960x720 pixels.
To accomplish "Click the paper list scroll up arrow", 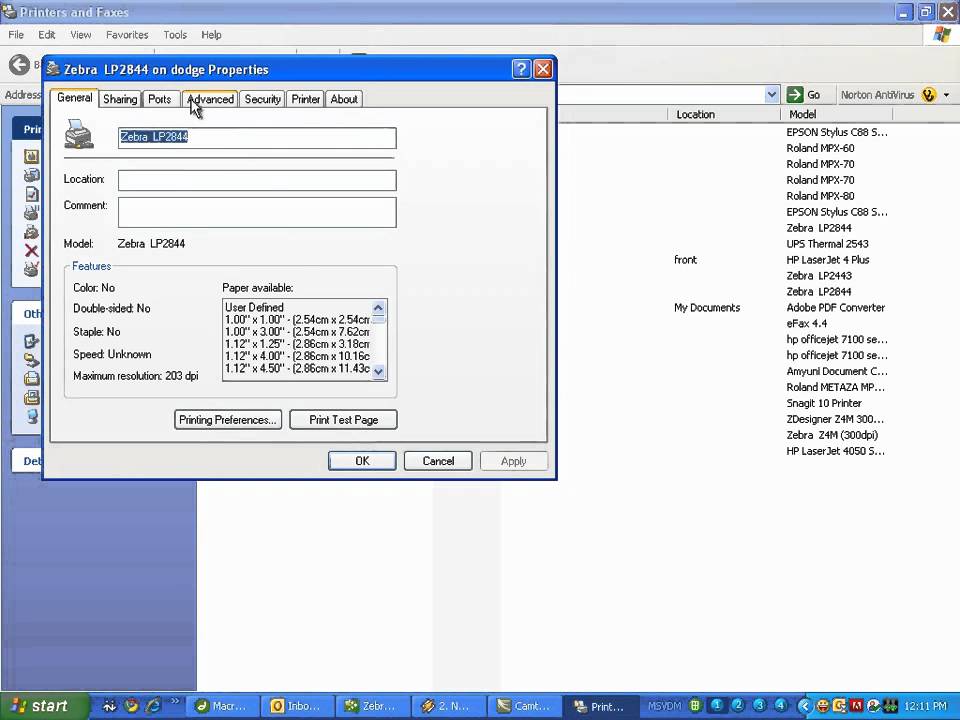I will 378,307.
